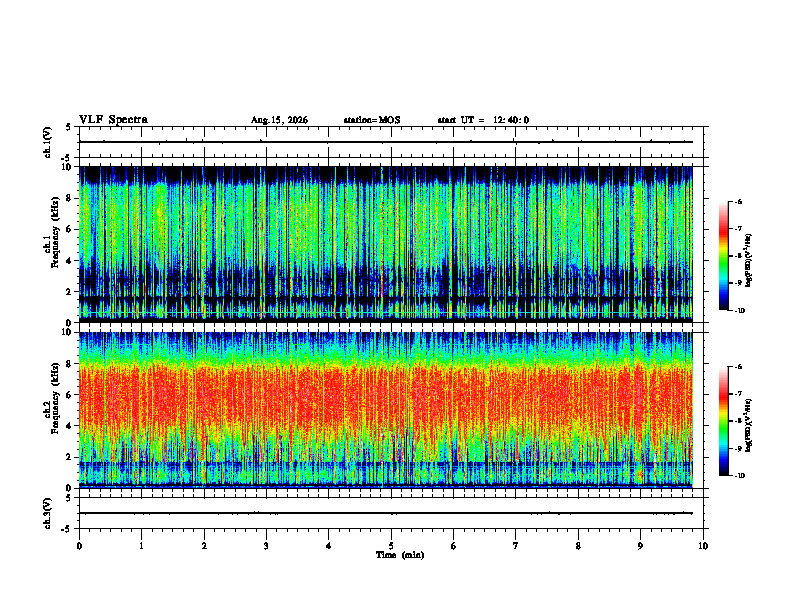Click ch.2 frequency axis tick "4"

[70, 426]
